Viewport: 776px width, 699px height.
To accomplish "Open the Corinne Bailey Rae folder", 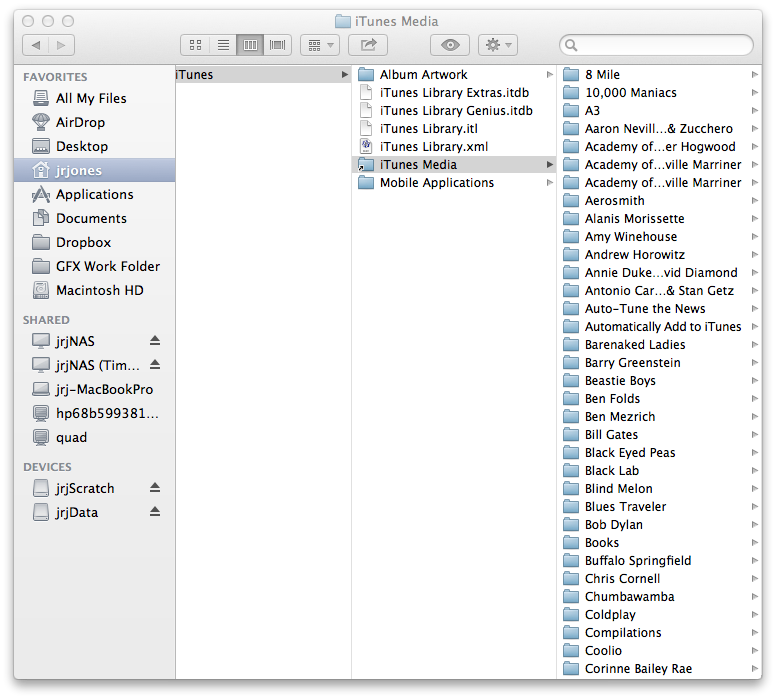I will tap(660, 668).
